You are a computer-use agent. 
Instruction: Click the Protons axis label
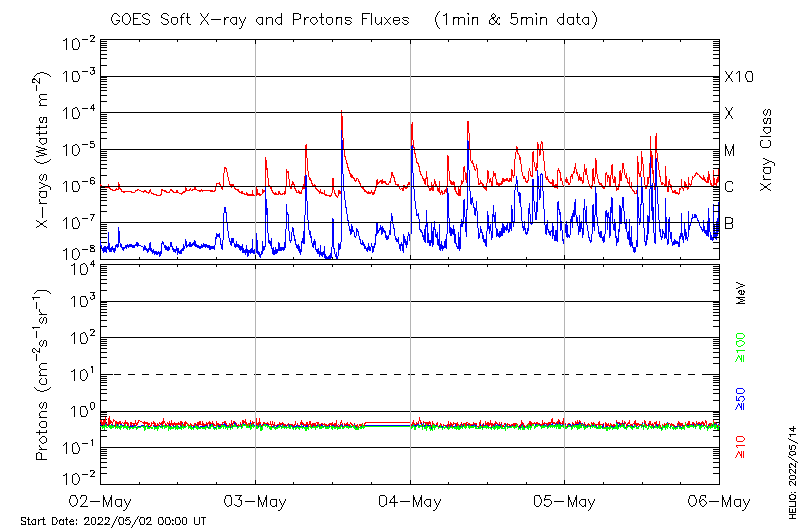42,374
